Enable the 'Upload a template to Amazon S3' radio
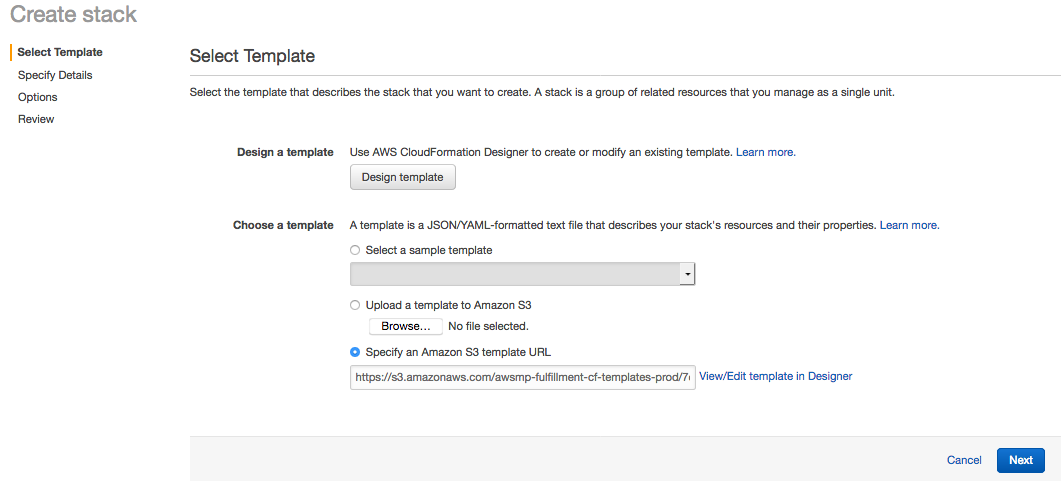The image size is (1062, 481). point(355,305)
